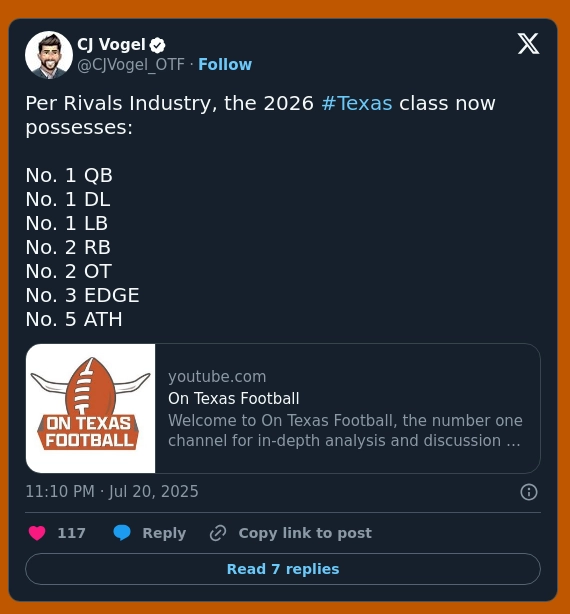The width and height of the screenshot is (570, 614).
Task: Open CJ Vogel's profile avatar
Action: point(49,55)
